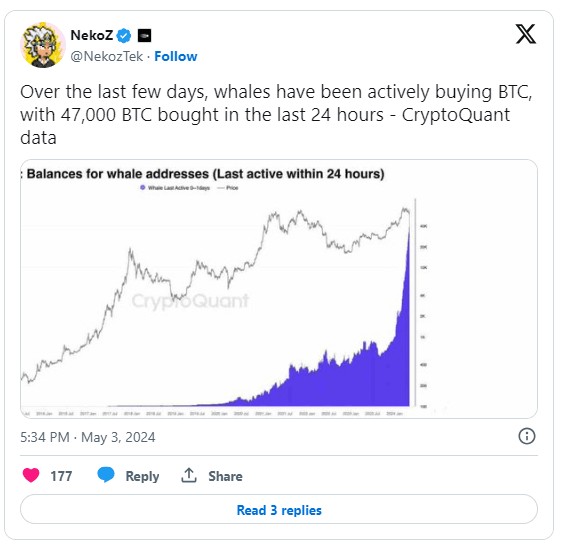Screen dimensions: 565x549
Task: Click the NekoZ display name
Action: point(92,35)
